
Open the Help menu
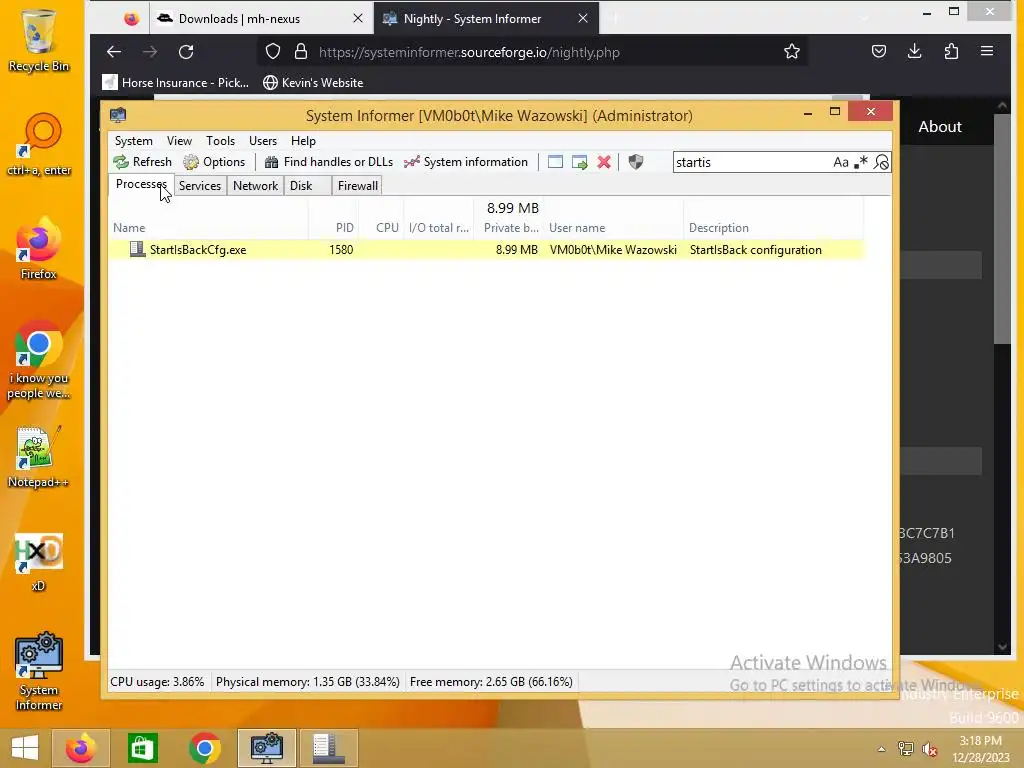point(303,141)
